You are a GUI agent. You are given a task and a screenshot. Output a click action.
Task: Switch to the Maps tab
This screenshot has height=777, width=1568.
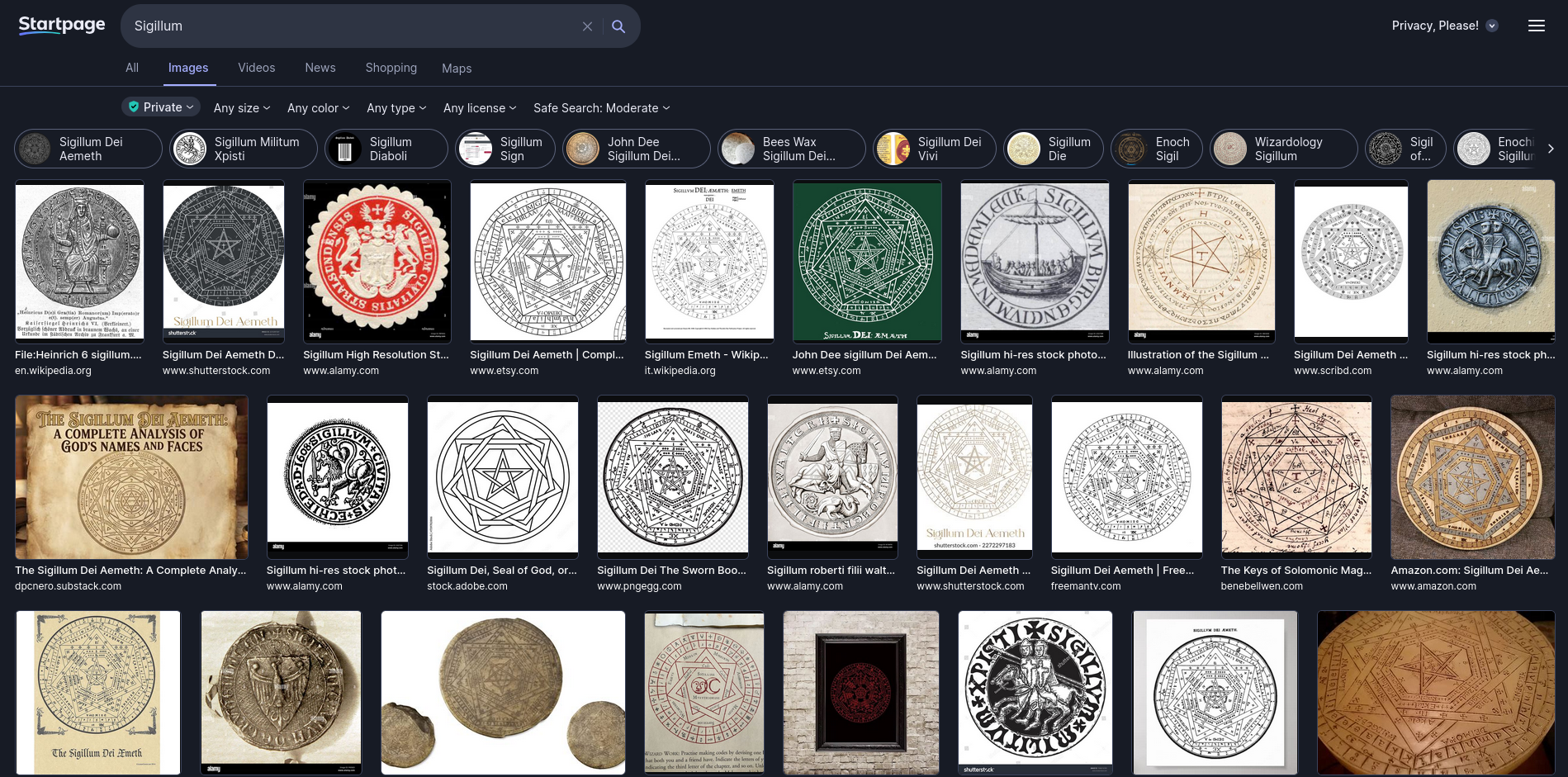tap(457, 69)
